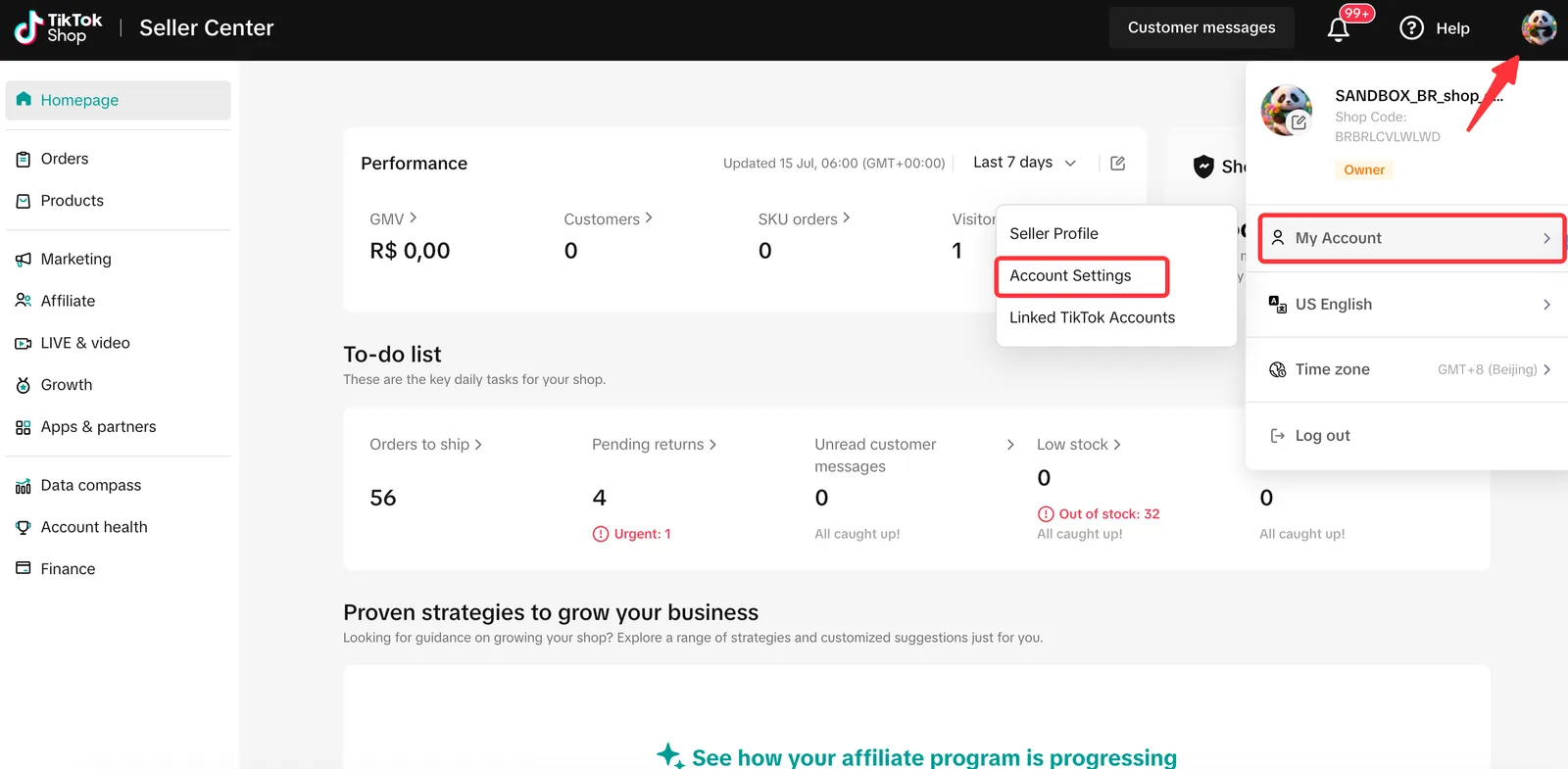Expand the Unread customer messages chevron
Image resolution: width=1568 pixels, height=769 pixels.
(1010, 445)
